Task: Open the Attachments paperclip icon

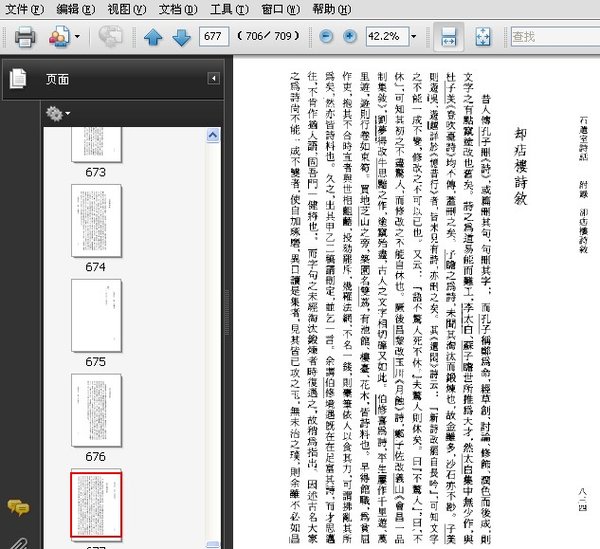Action: [18, 543]
